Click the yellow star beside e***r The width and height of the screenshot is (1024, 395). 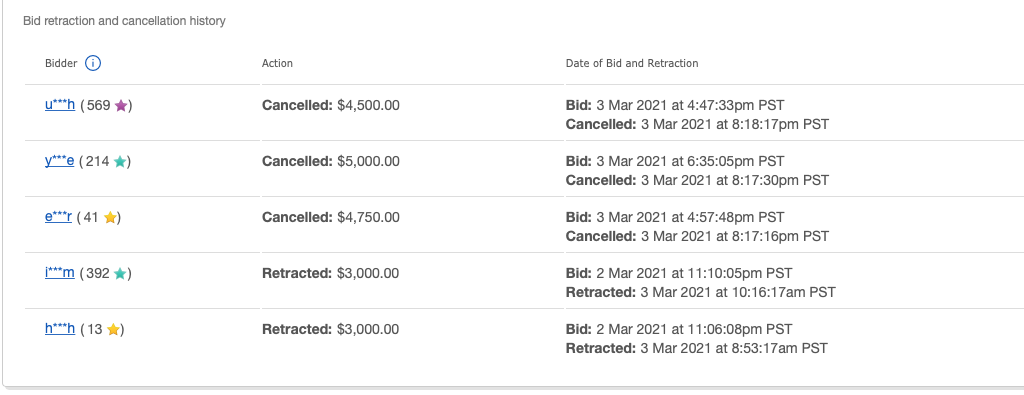point(110,218)
